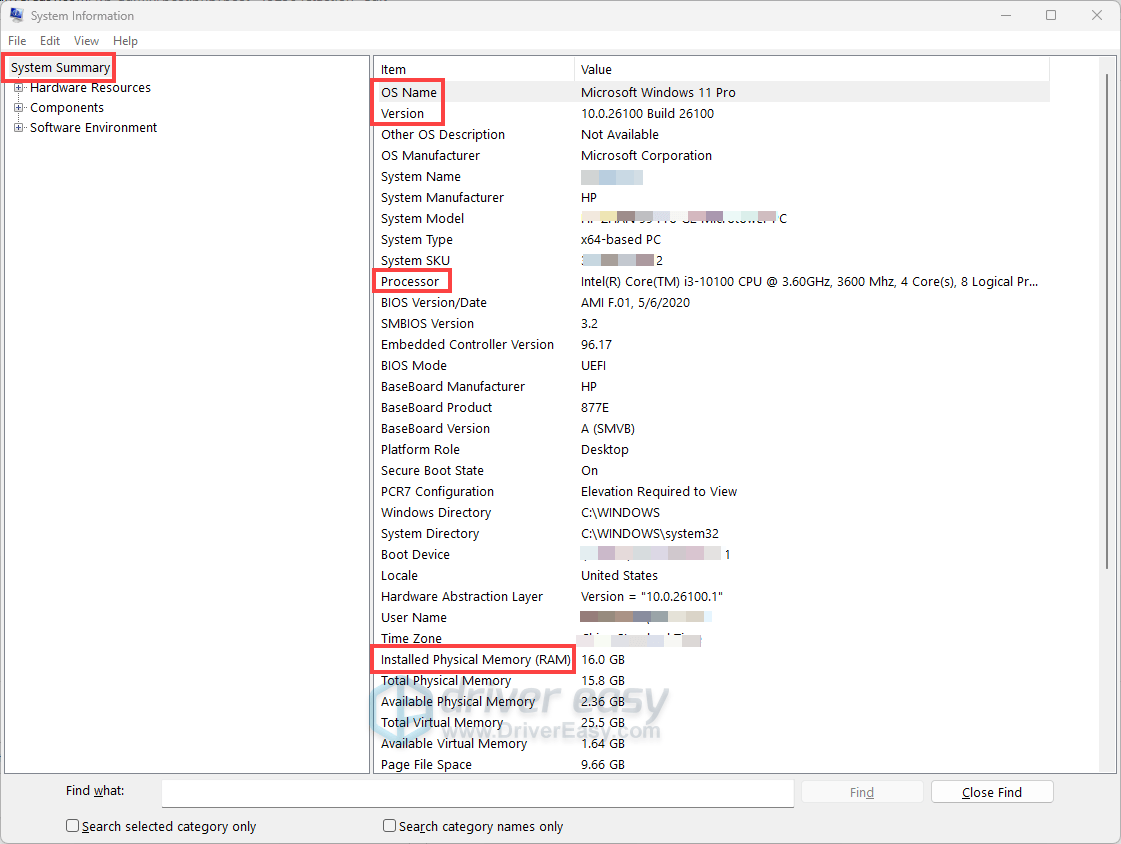Click the Close Find button
Image resolution: width=1121 pixels, height=844 pixels.
click(991, 791)
